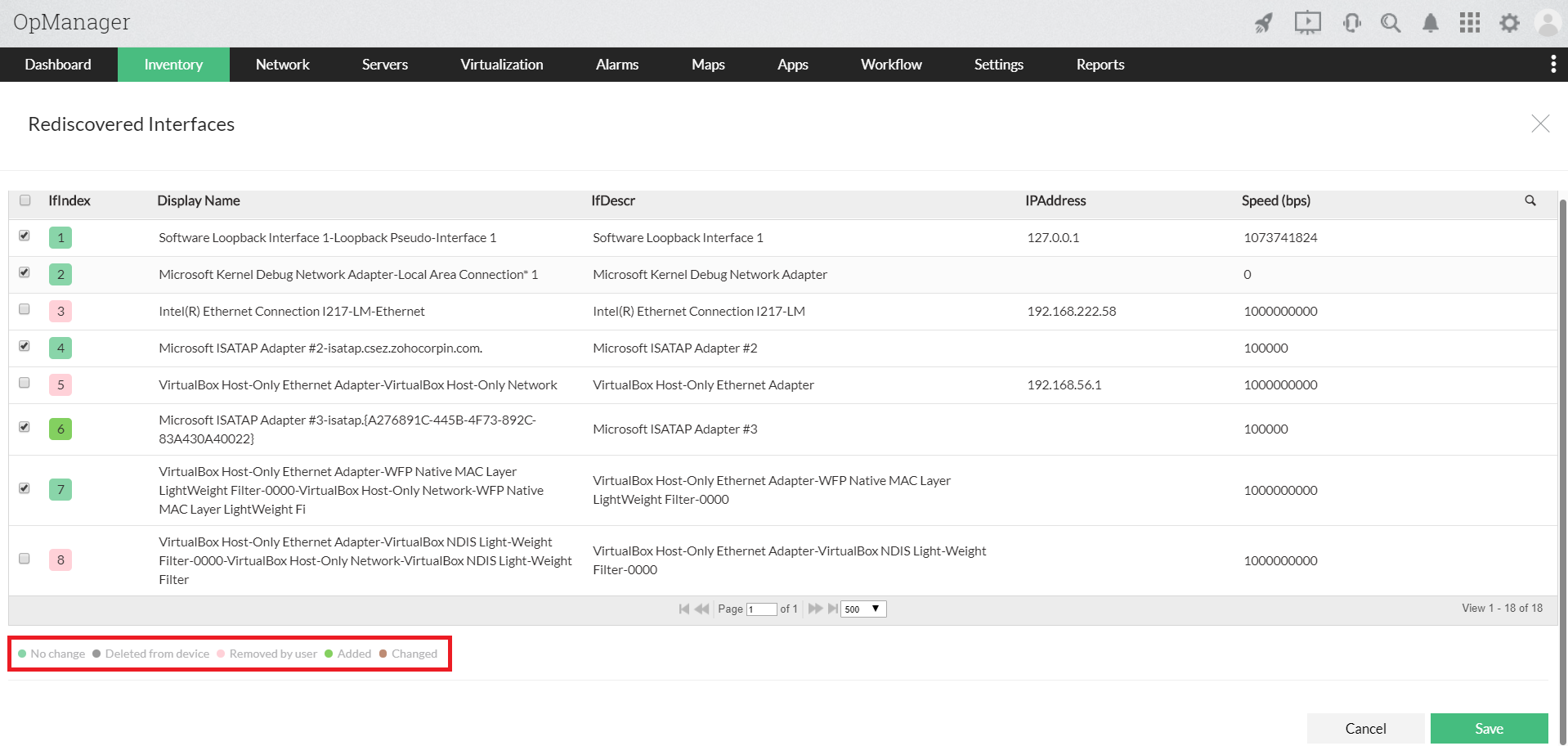Click the IfIndex 5 pink badge
Viewport: 1568px width, 746px height.
coord(60,385)
